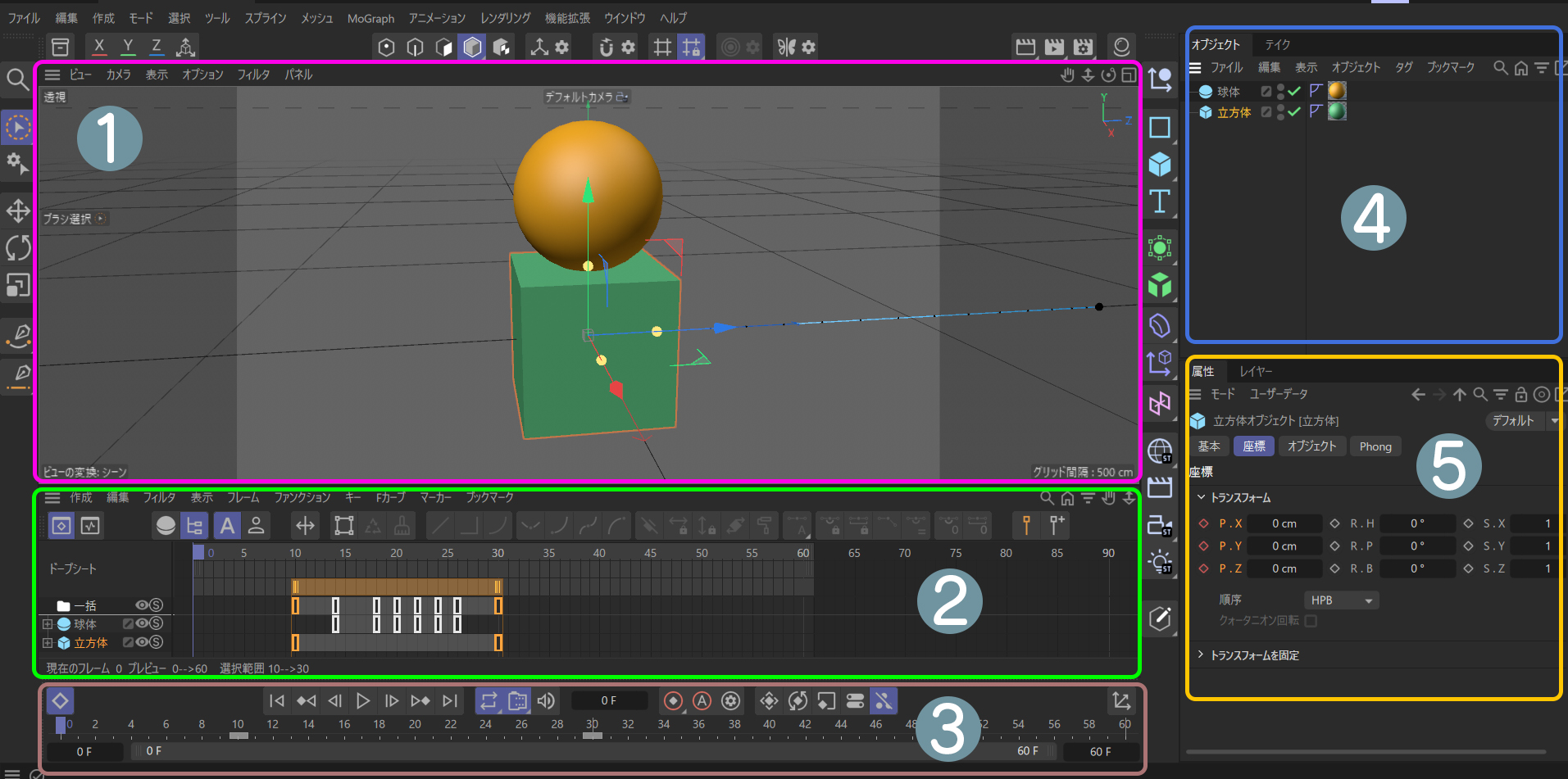The image size is (1568, 779).
Task: Expand the 球体 track in dope sheet
Action: (48, 624)
